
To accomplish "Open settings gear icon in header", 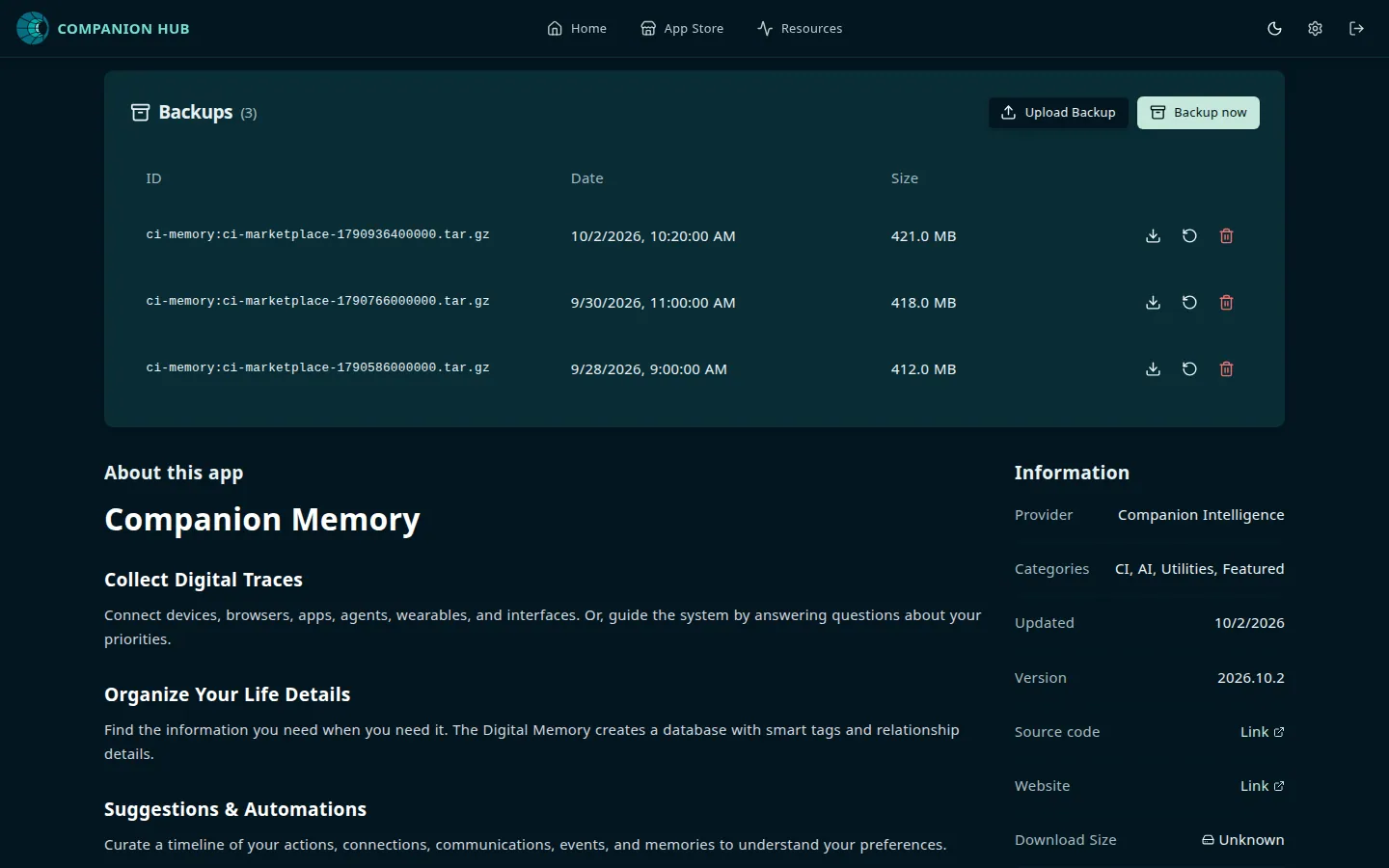I will click(x=1315, y=29).
